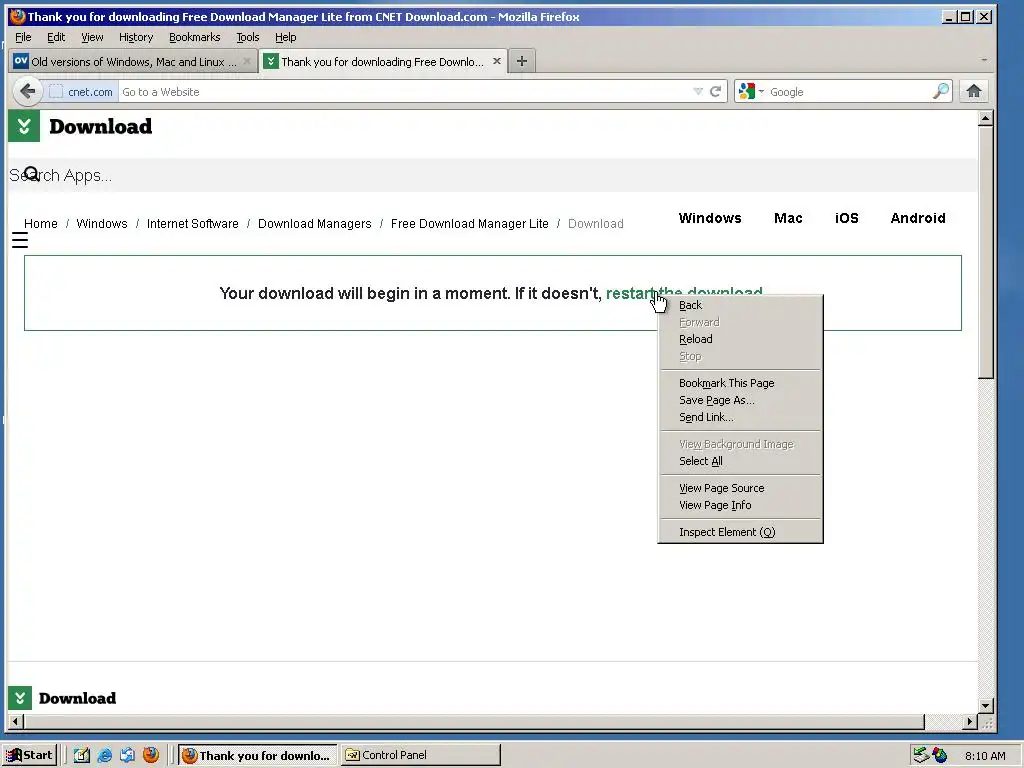This screenshot has height=768, width=1024.
Task: Click the search magnifier icon in Google box
Action: pos(940,91)
